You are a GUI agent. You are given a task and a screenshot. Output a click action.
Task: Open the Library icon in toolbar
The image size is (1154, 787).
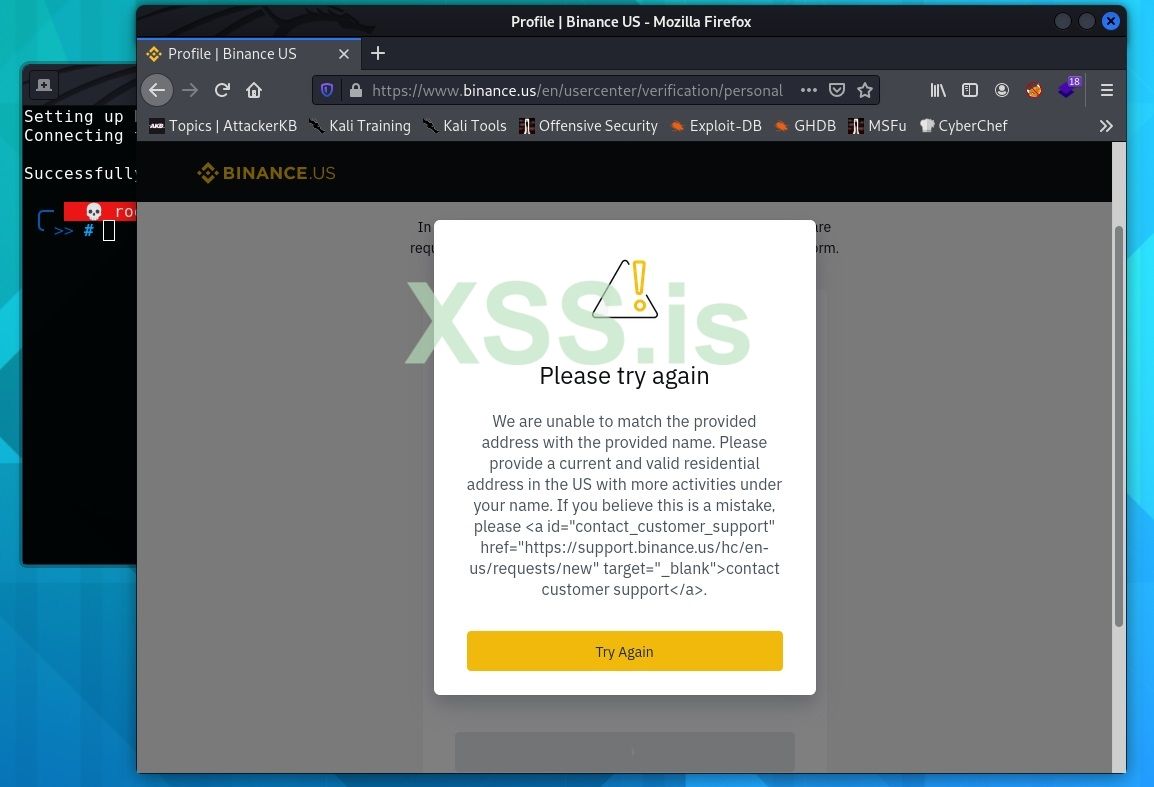point(938,90)
